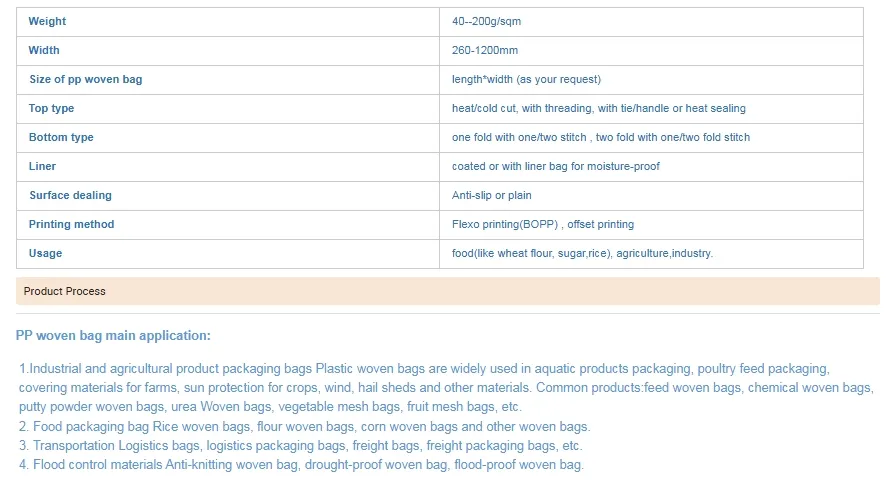Click the PP woven bag main application heading
The image size is (887, 490).
[x=113, y=335]
